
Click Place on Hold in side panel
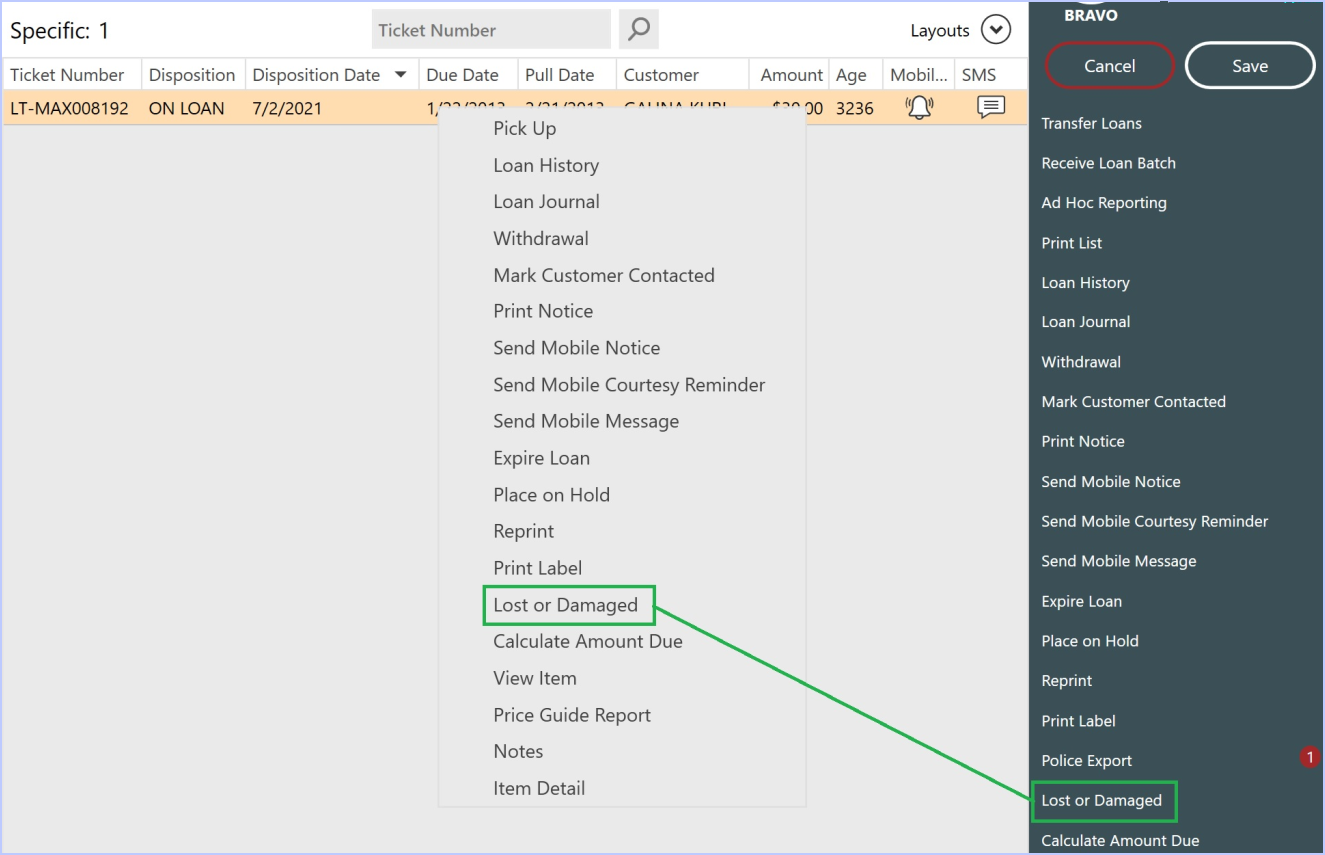pyautogui.click(x=1090, y=641)
